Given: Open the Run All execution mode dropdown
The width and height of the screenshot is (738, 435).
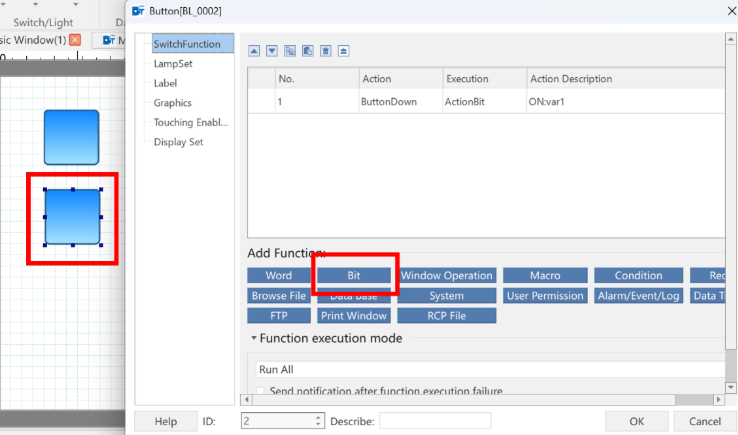Looking at the screenshot, I should [489, 370].
